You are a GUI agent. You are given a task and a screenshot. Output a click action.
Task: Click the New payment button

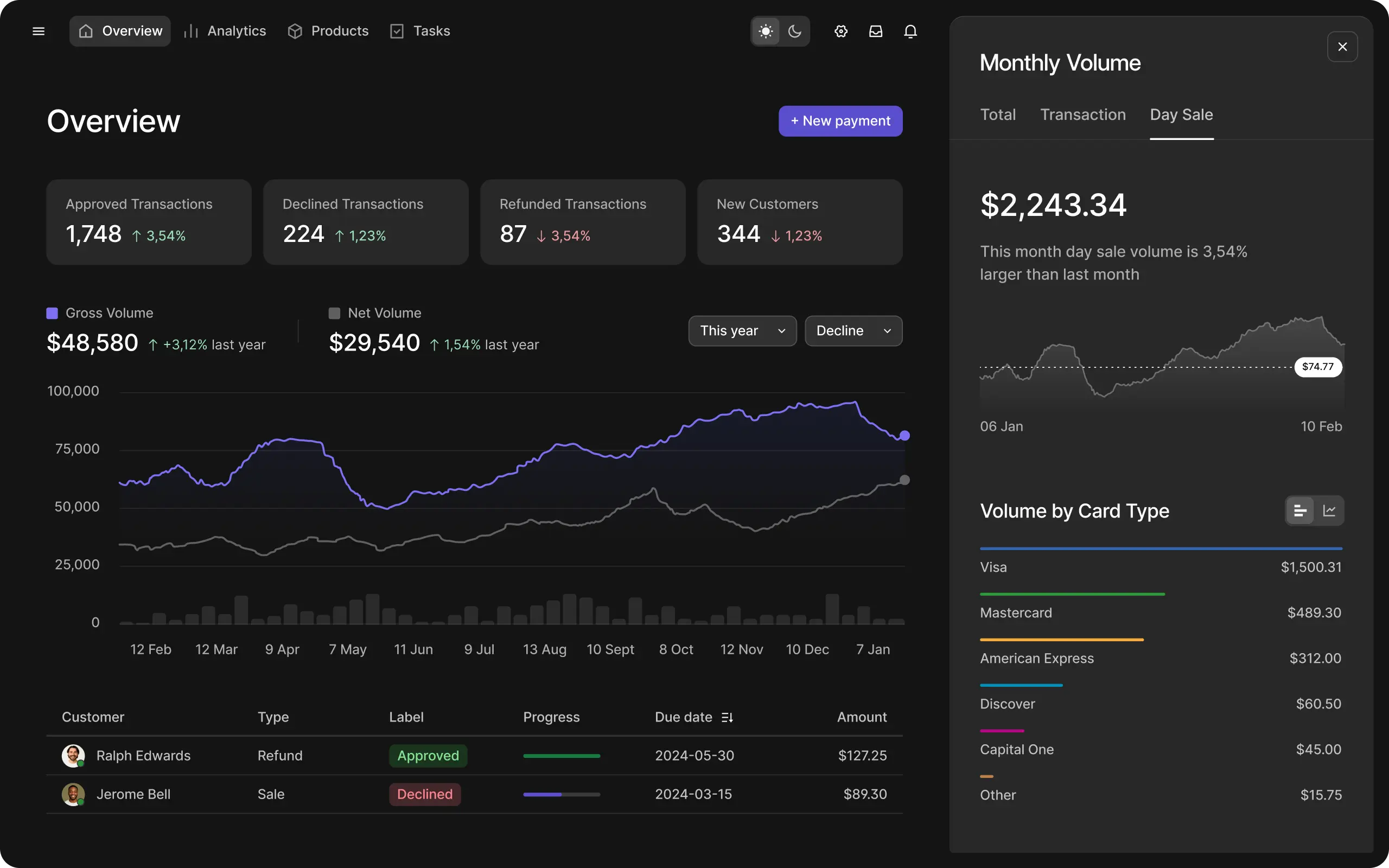(840, 121)
